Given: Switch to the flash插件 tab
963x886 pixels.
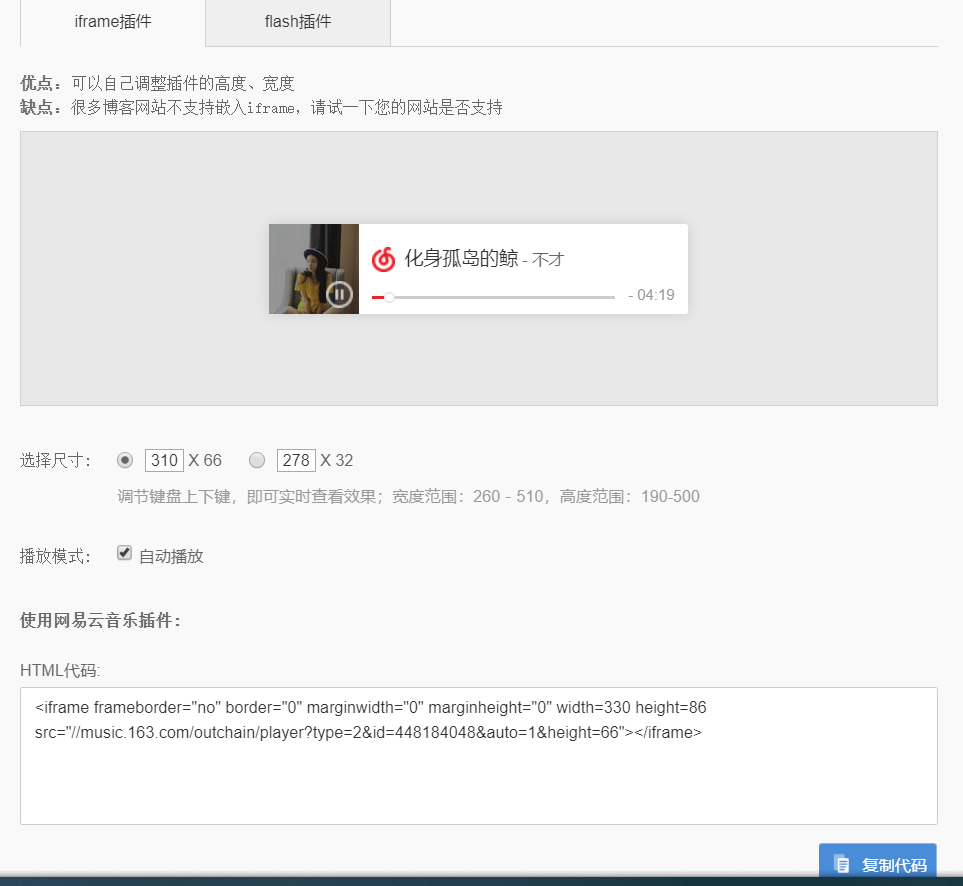Looking at the screenshot, I should pyautogui.click(x=298, y=22).
